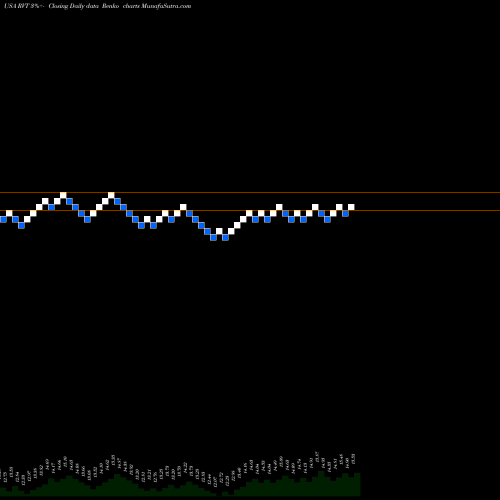This screenshot has width=500, height=500.
Task: Click the chart title text at top
Action: coord(98,6)
